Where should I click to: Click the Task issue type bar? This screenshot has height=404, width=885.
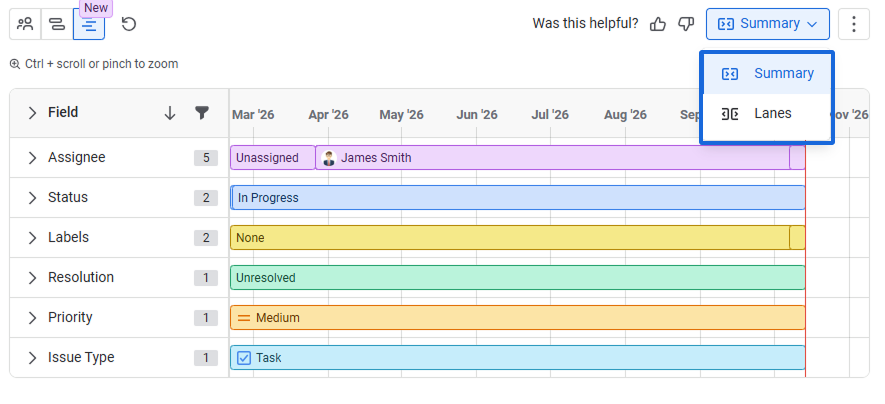(x=518, y=358)
